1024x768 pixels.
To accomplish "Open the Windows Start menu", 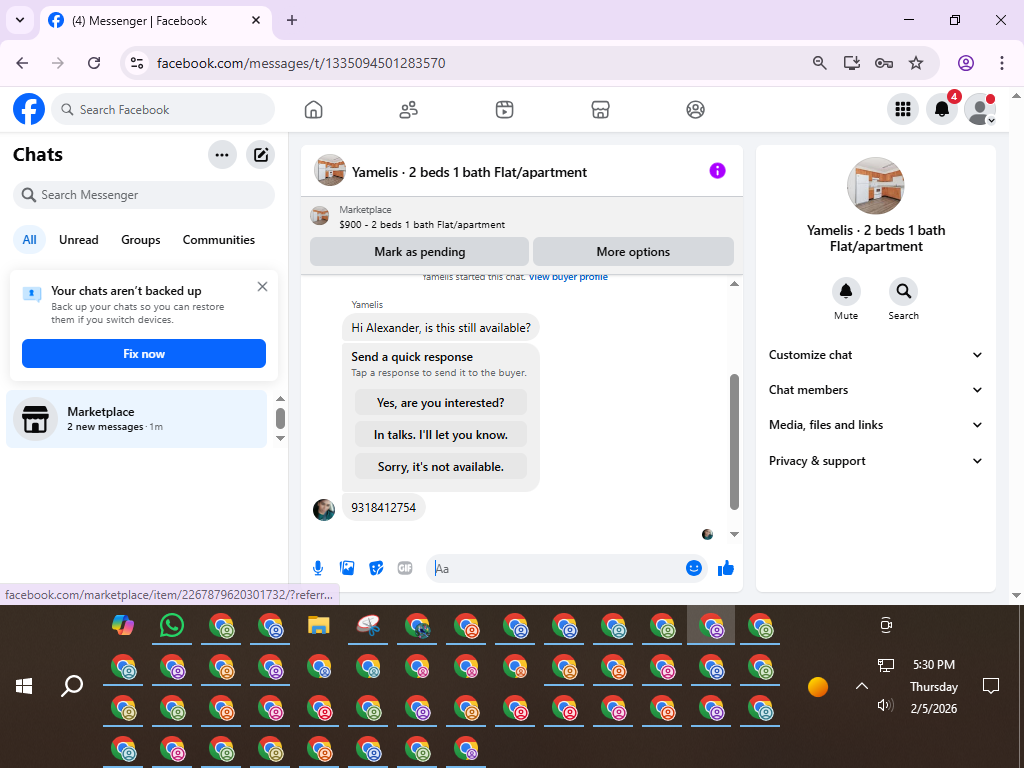I will click(24, 686).
